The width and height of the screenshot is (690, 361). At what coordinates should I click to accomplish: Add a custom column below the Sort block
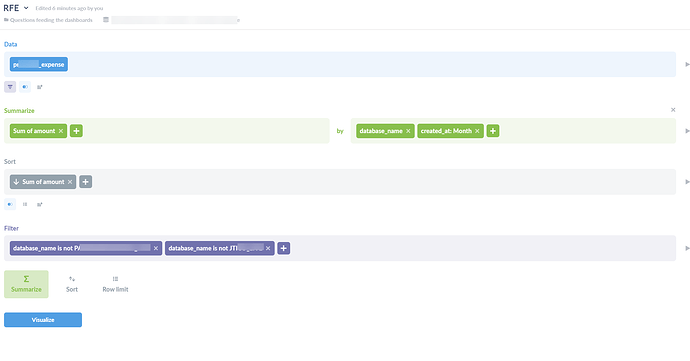[40, 204]
